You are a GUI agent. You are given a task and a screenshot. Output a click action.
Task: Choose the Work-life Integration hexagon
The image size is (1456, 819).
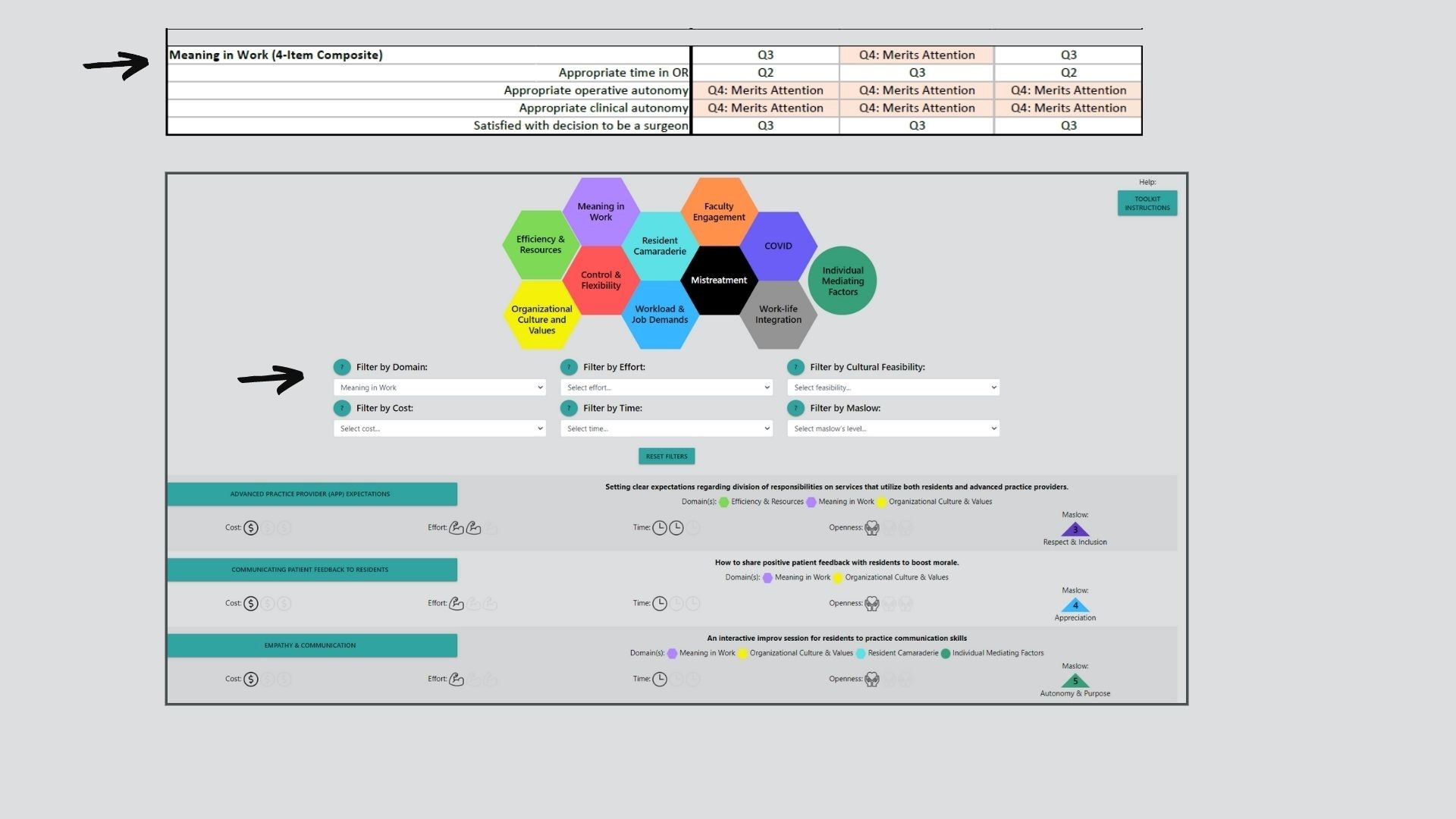778,315
